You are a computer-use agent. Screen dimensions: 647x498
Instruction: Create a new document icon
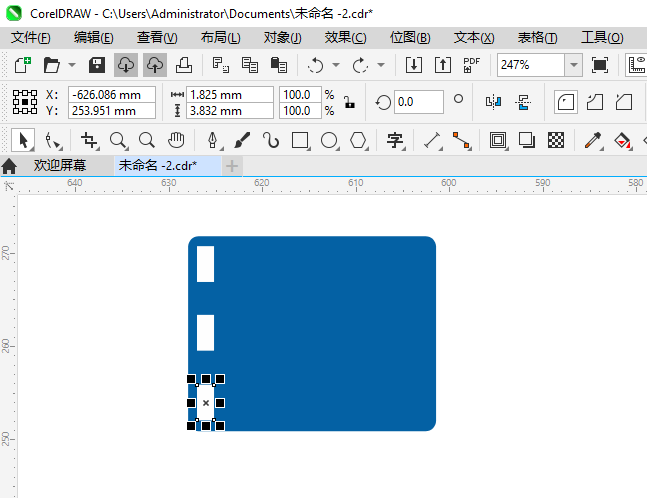coord(23,65)
